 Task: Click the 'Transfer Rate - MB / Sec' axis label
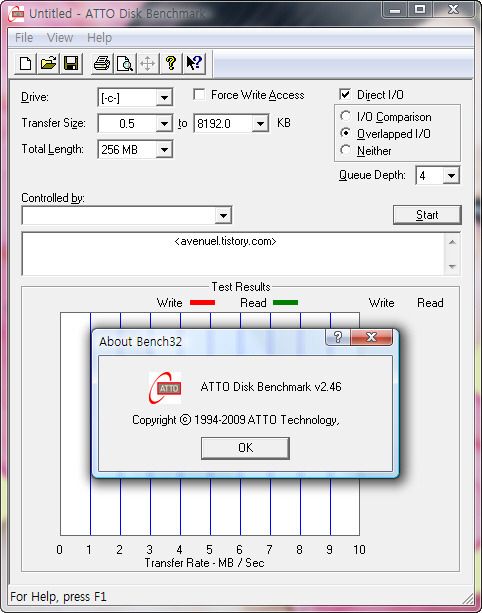[204, 563]
